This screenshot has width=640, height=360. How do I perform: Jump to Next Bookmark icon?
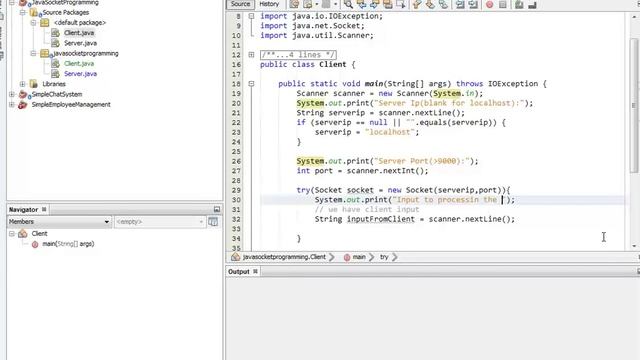[x=430, y=4]
